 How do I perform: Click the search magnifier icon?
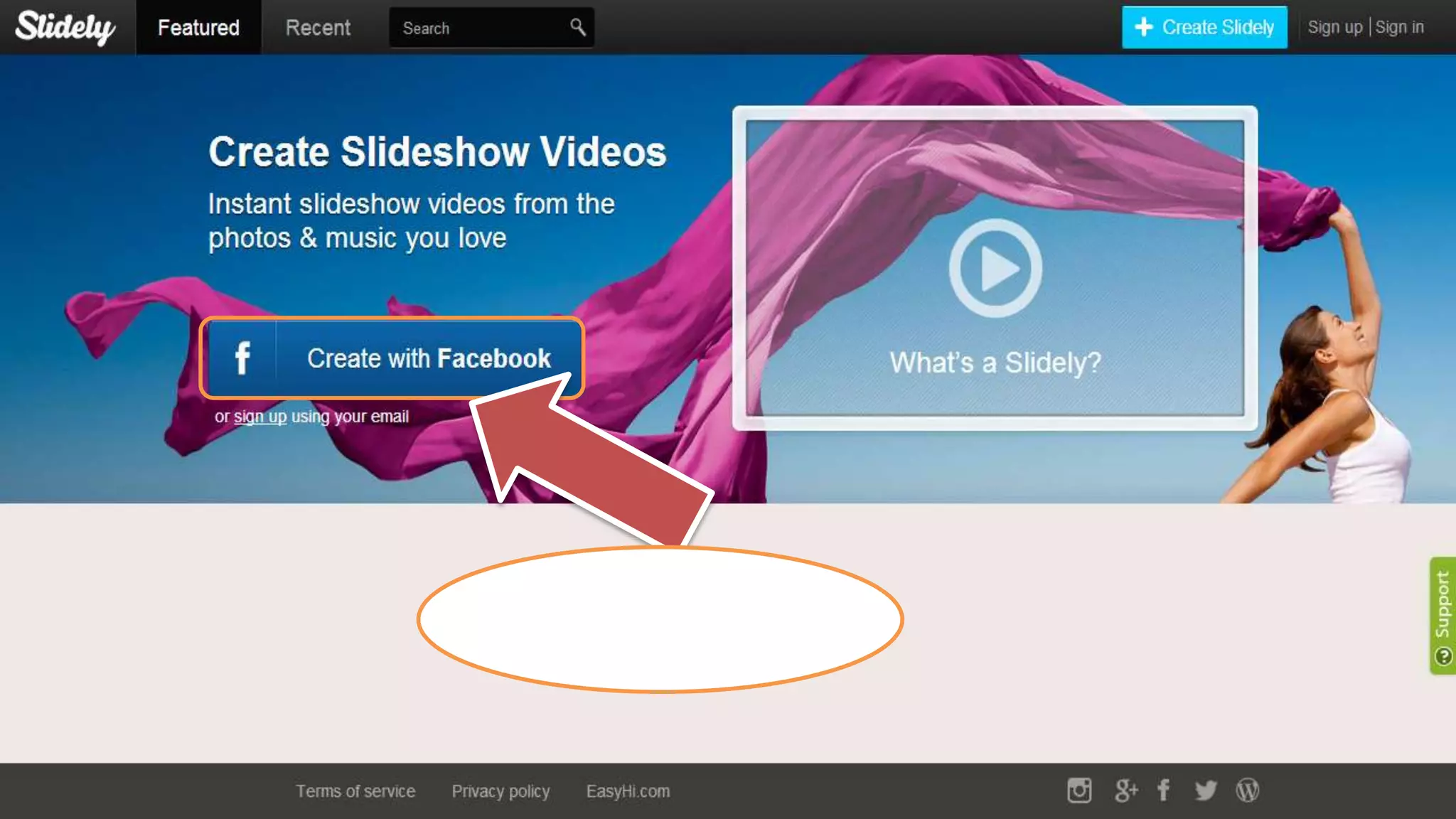577,27
